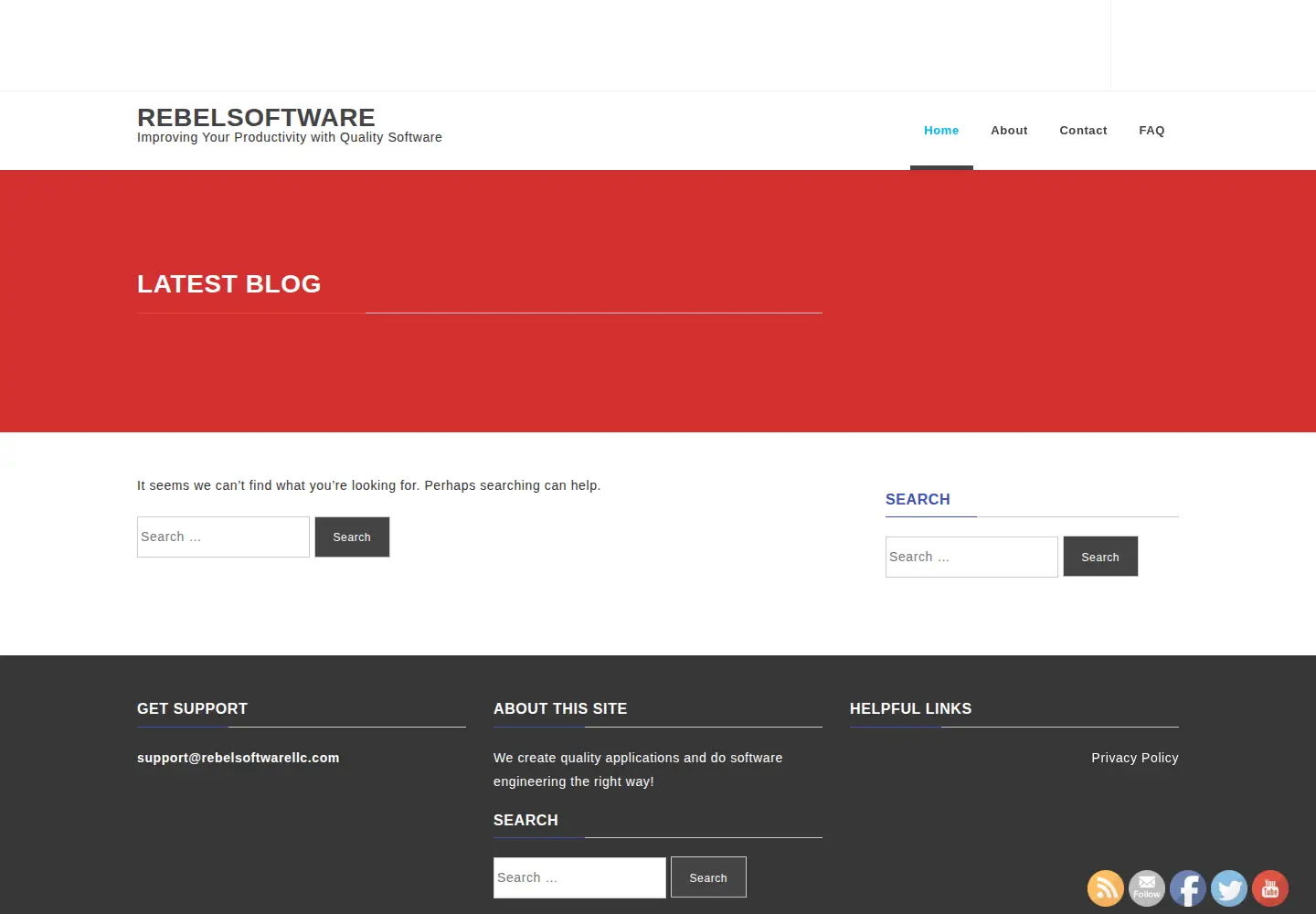The width and height of the screenshot is (1316, 914).
Task: Click the footer Search button
Action: pyautogui.click(x=708, y=877)
